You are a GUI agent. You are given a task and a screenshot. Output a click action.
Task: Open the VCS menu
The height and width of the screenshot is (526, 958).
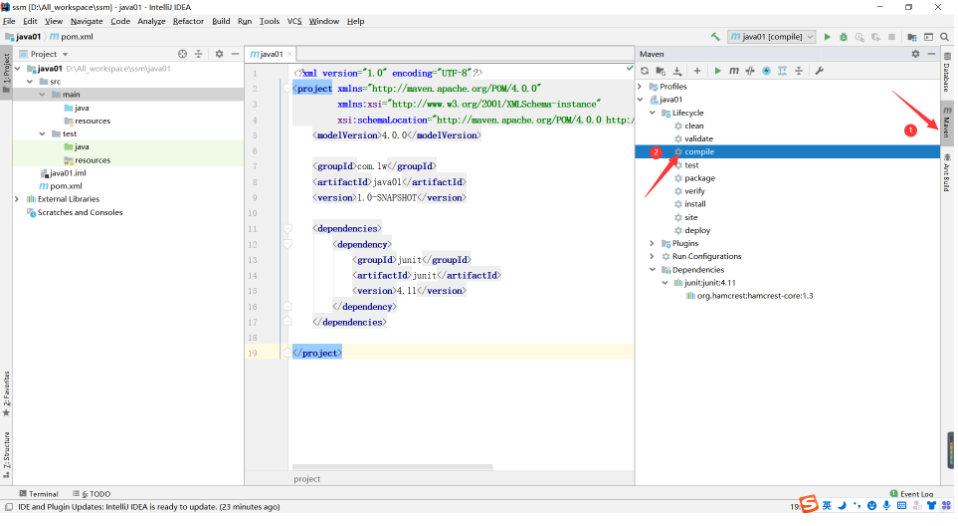coord(294,21)
